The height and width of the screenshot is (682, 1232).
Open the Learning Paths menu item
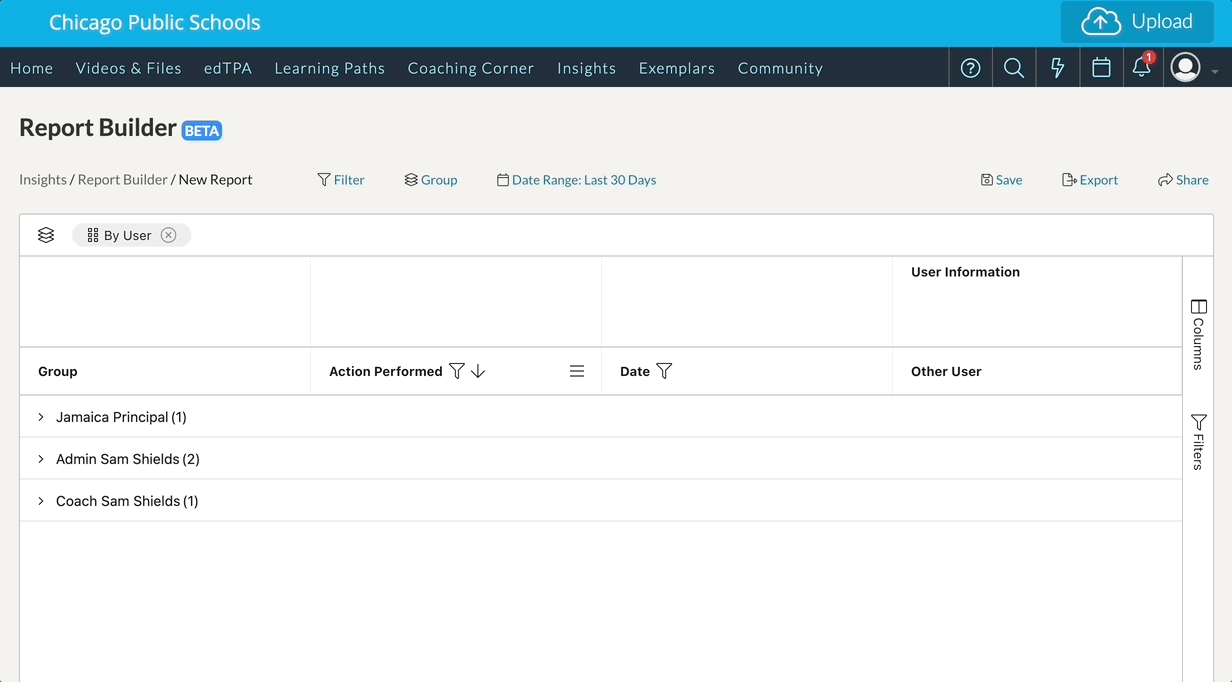(x=330, y=68)
